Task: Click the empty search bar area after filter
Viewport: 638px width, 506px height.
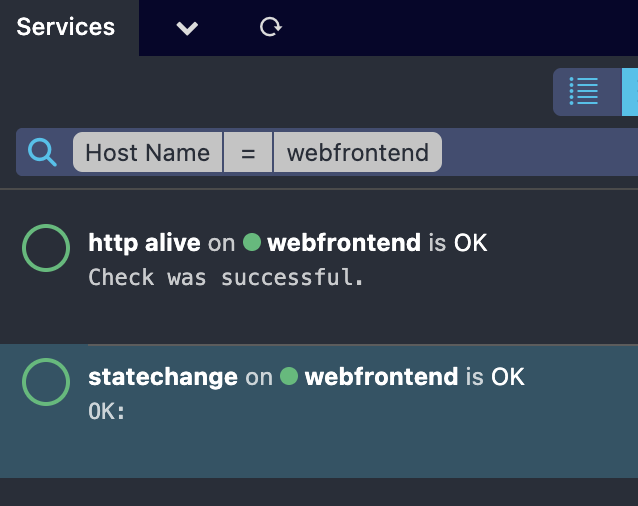Action: pos(540,152)
